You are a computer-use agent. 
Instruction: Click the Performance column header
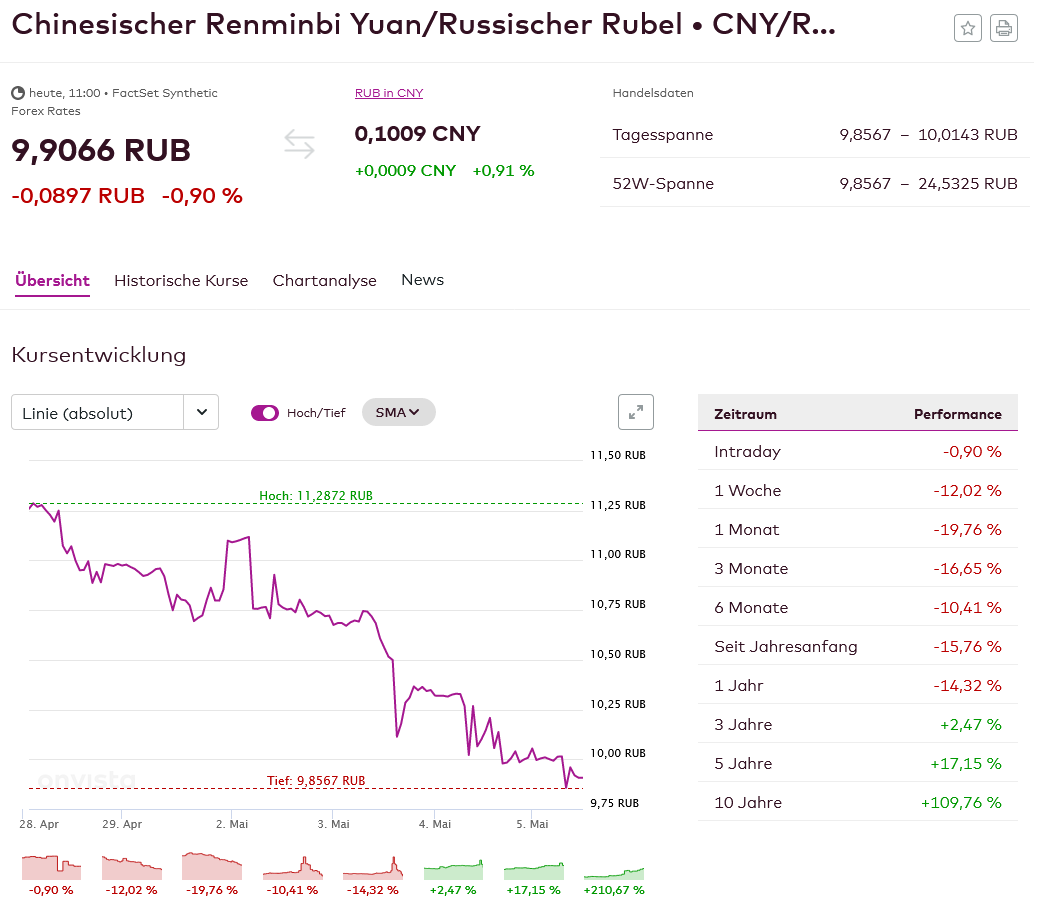click(957, 414)
